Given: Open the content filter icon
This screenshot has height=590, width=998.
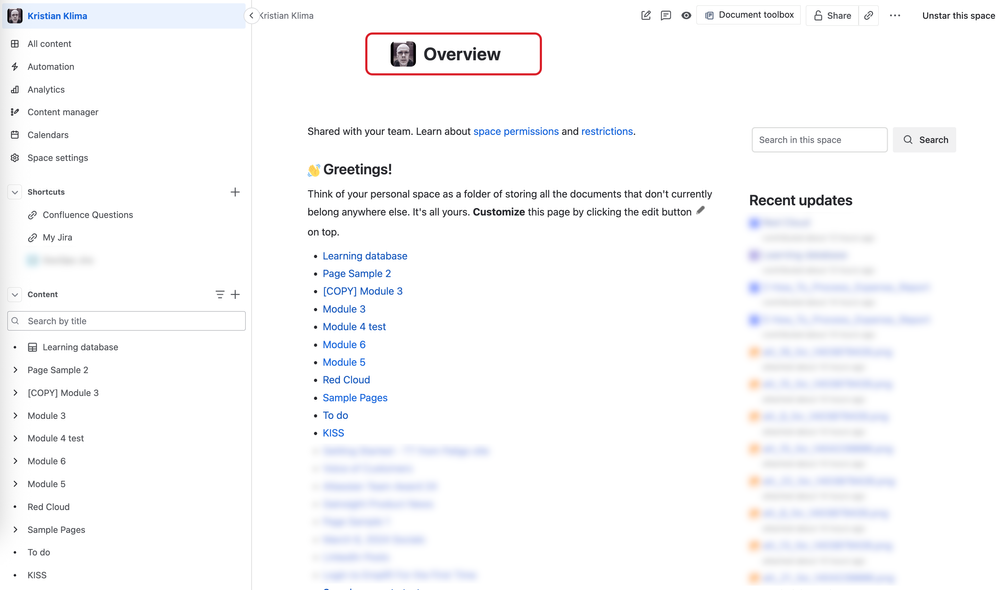Looking at the screenshot, I should tap(220, 295).
